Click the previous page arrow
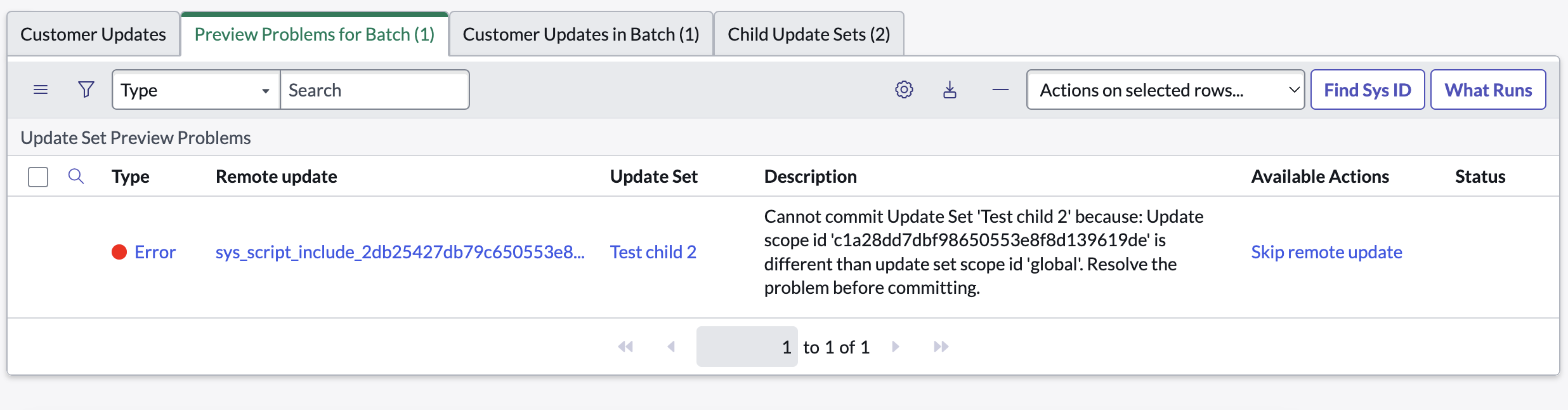1568x410 pixels. [x=671, y=347]
